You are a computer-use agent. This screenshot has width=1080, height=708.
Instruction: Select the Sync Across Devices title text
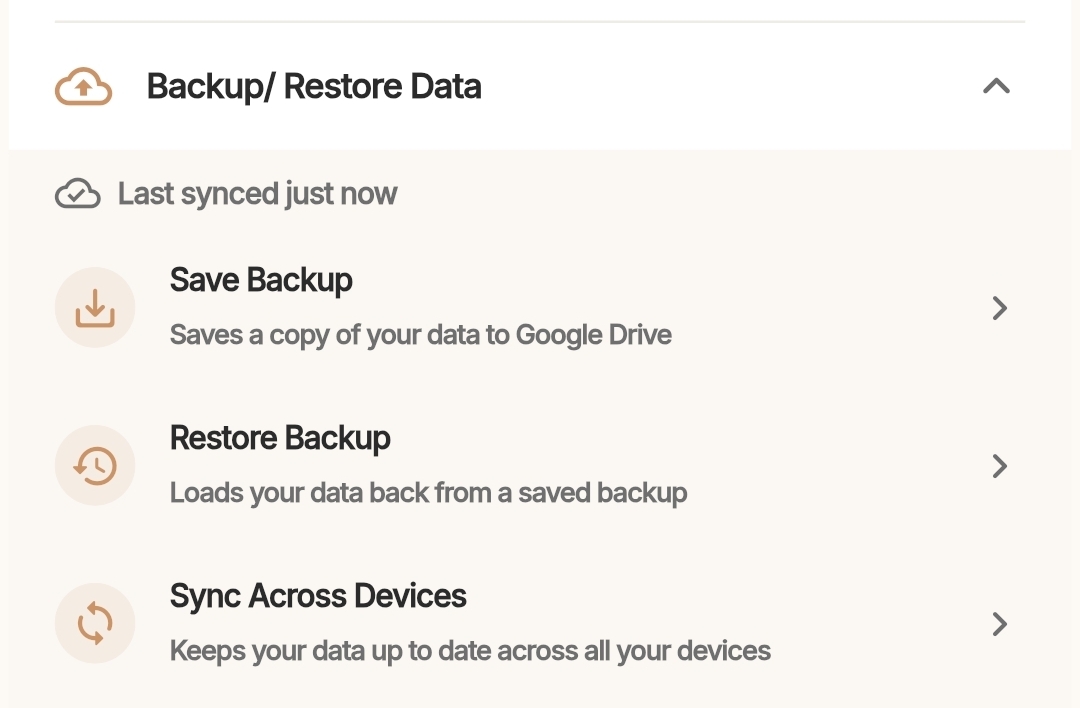[318, 596]
